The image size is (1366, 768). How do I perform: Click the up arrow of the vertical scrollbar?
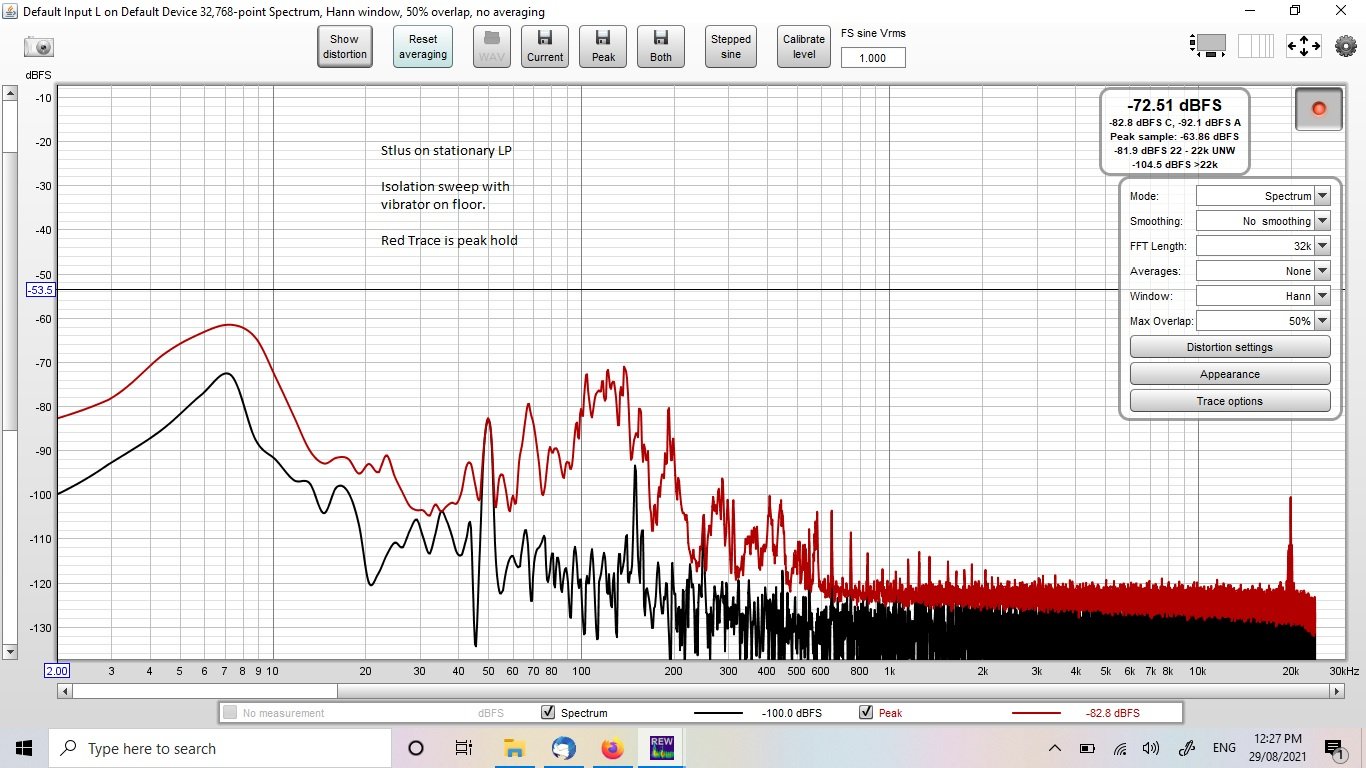click(x=10, y=93)
